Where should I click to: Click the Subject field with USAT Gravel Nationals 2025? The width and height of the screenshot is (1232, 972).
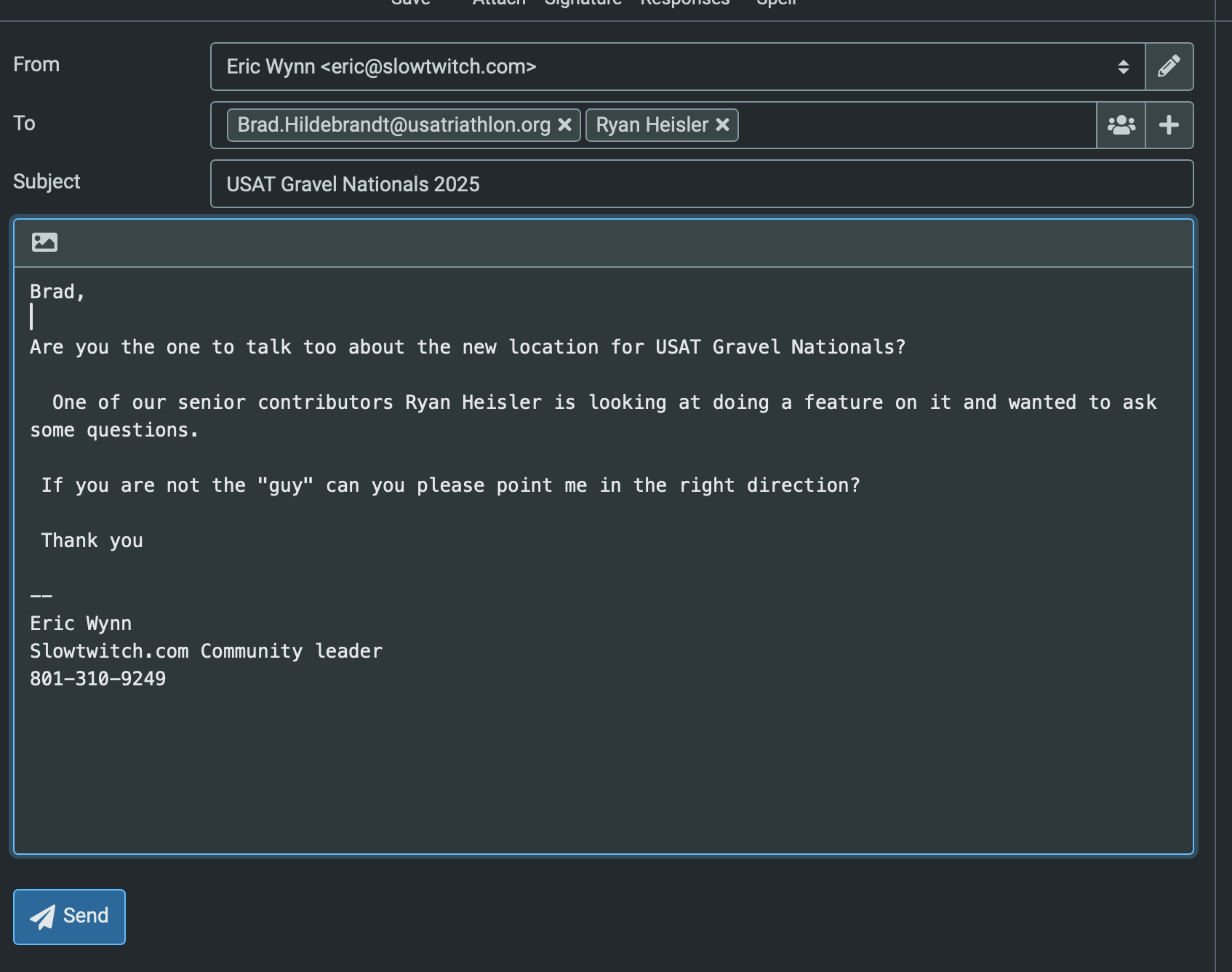click(x=702, y=184)
